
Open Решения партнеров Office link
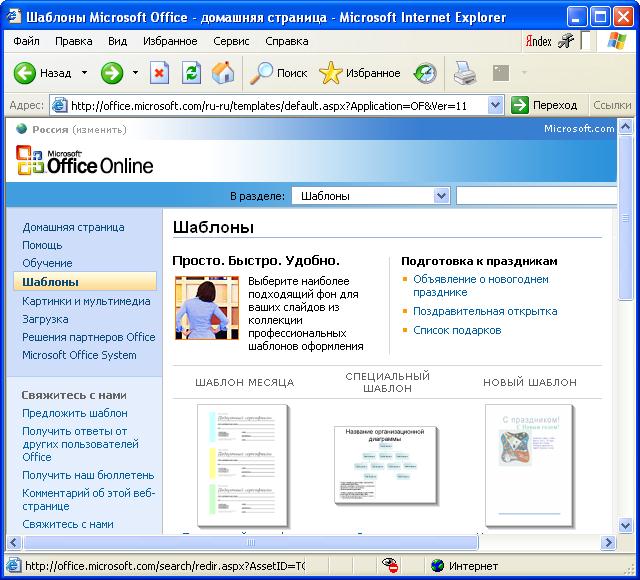tap(89, 337)
